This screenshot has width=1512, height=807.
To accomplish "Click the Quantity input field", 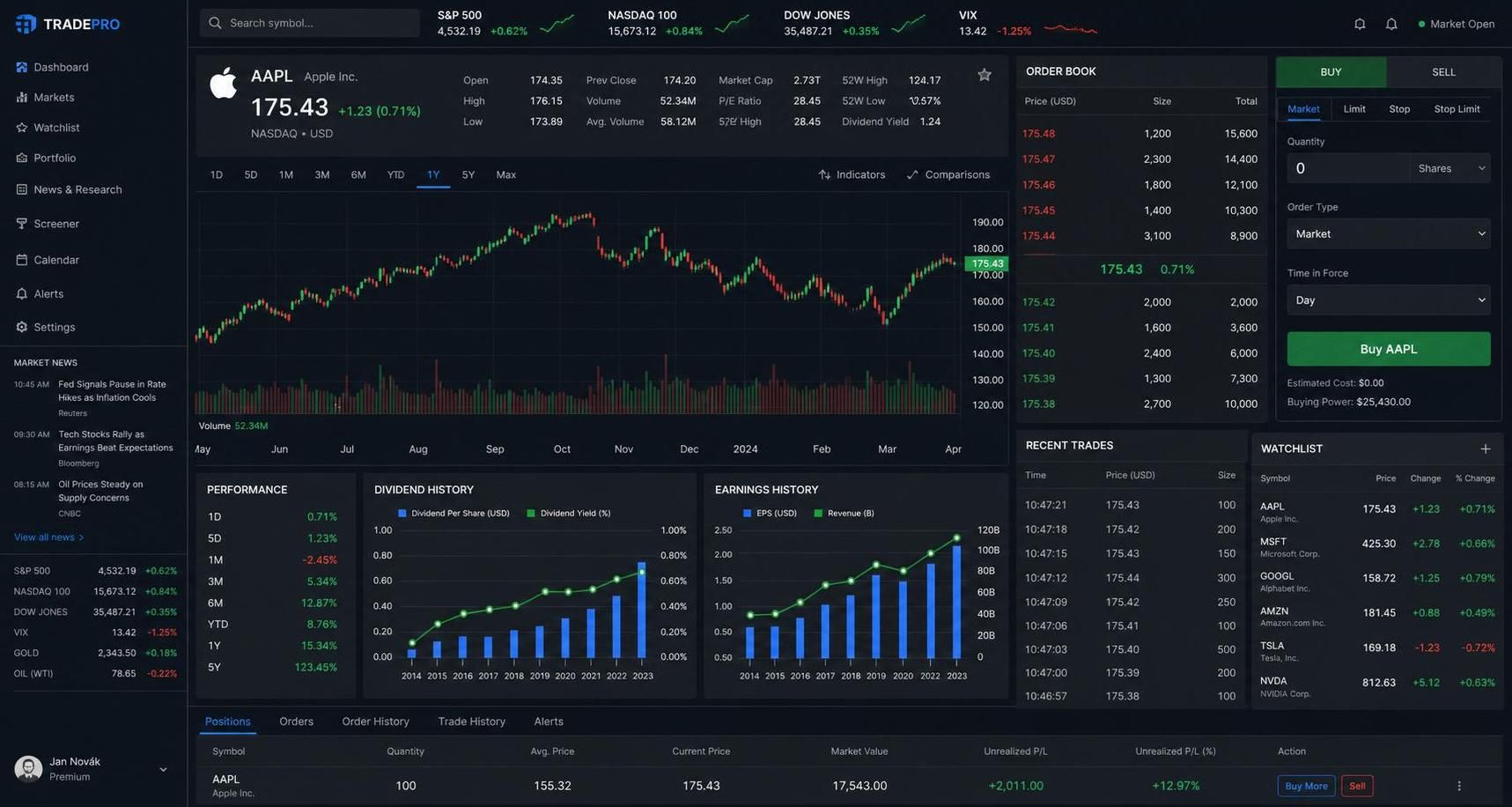I will click(x=1348, y=168).
